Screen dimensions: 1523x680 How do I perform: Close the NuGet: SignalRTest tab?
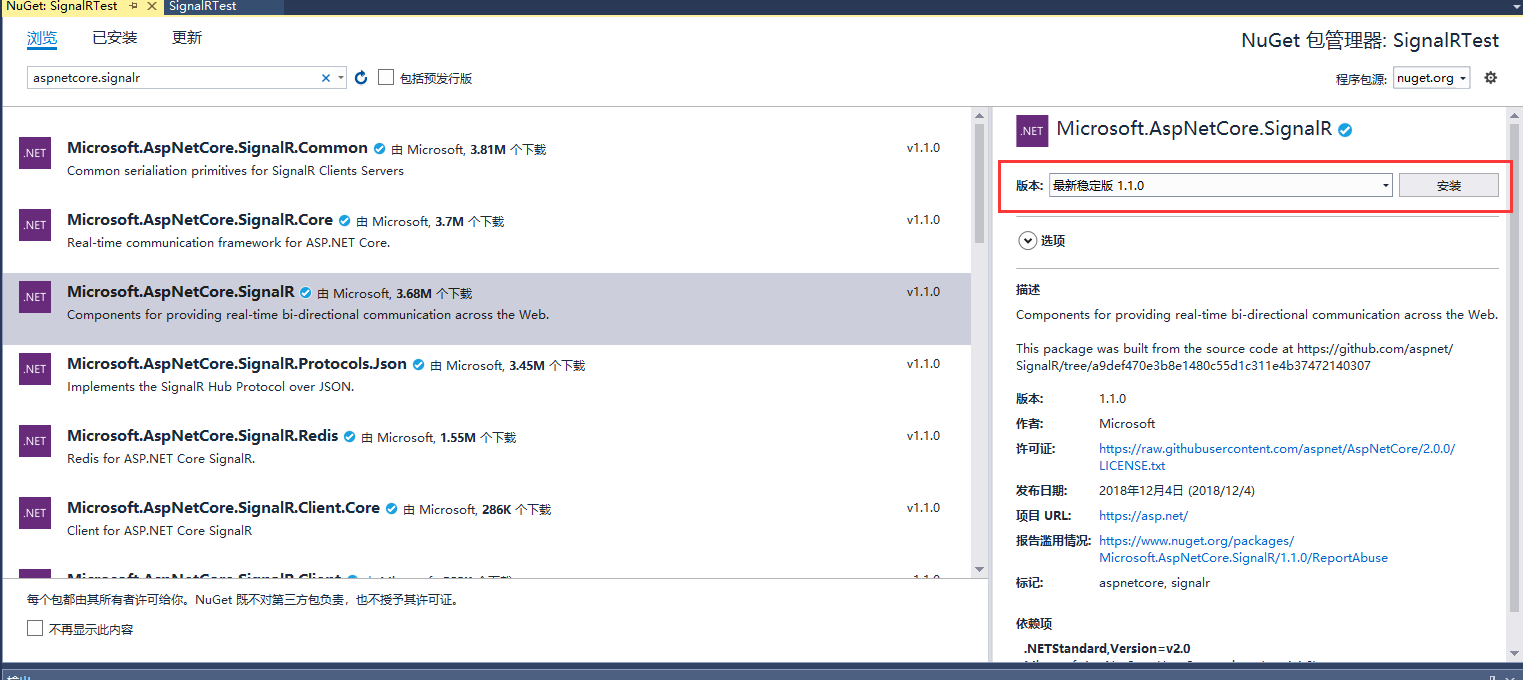tap(152, 7)
